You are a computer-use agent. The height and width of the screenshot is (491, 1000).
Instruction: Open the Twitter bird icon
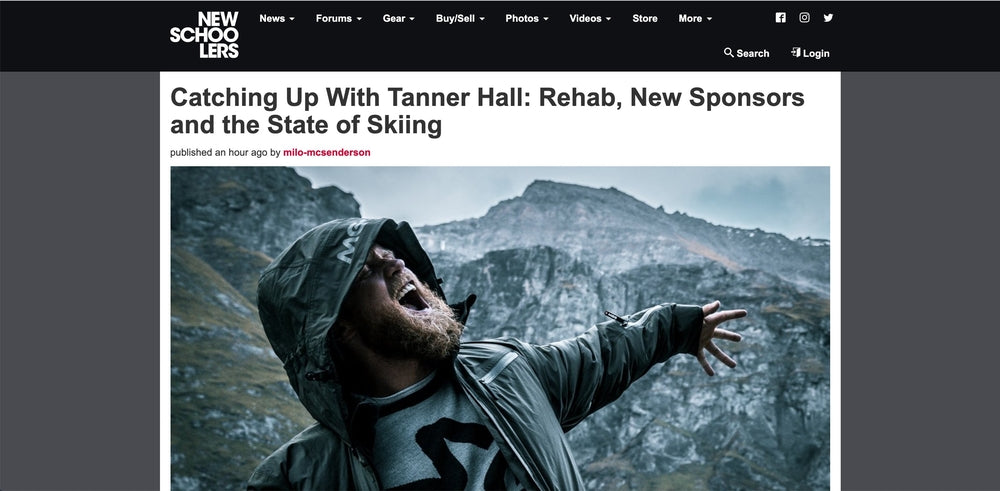point(828,18)
